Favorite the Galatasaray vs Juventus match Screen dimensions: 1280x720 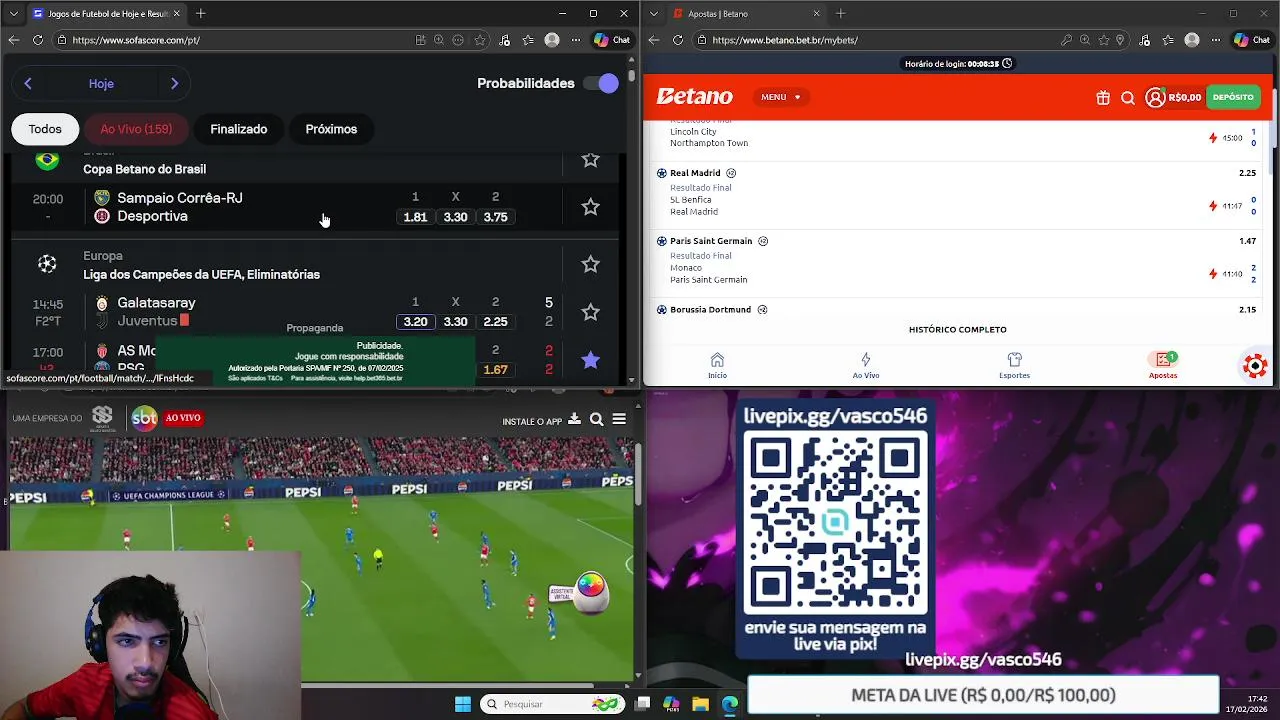click(x=591, y=312)
